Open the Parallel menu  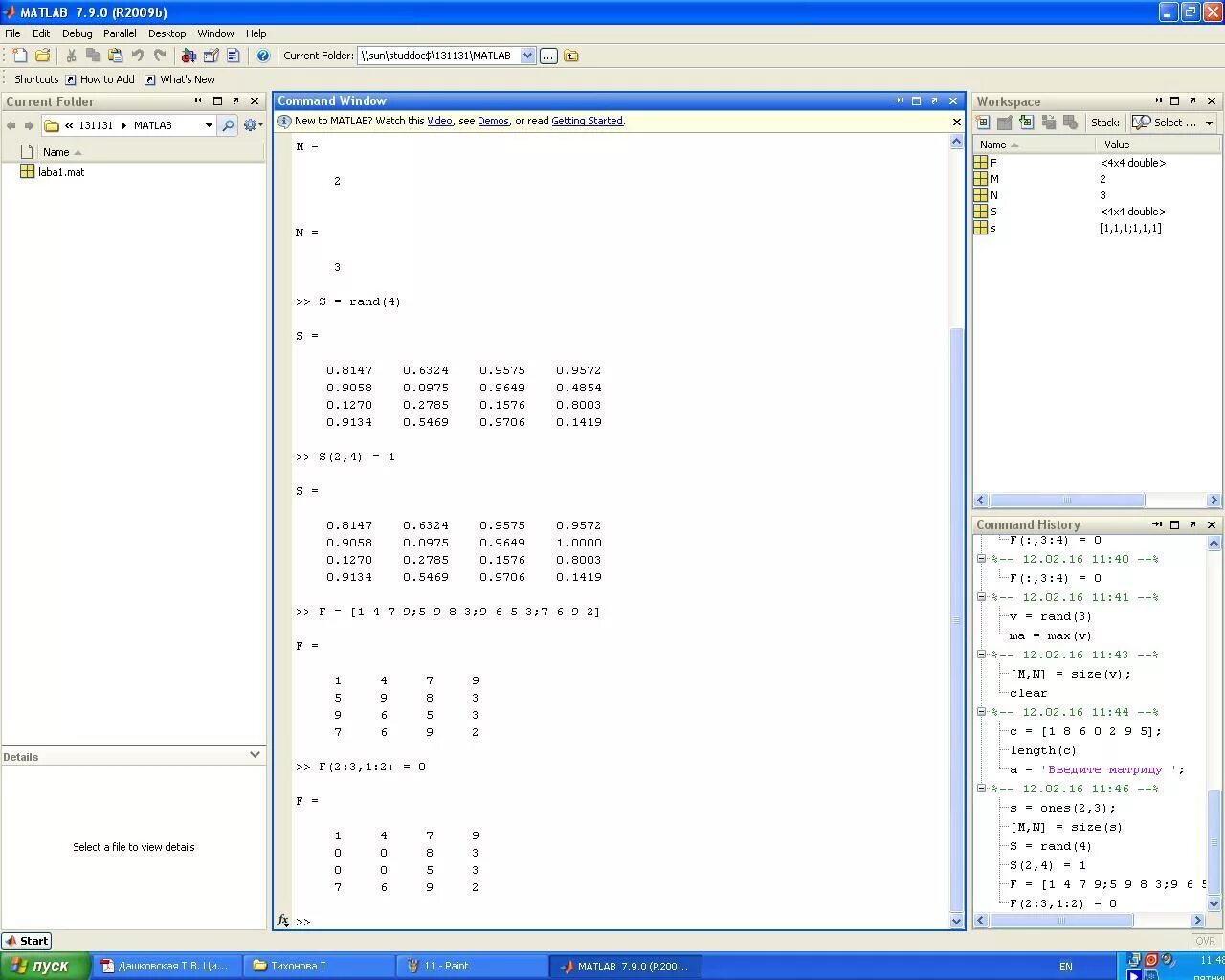pyautogui.click(x=120, y=33)
